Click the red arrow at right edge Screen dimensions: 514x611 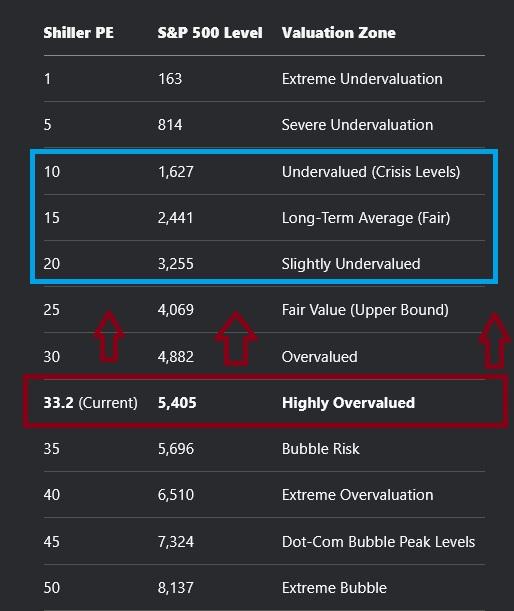[495, 341]
